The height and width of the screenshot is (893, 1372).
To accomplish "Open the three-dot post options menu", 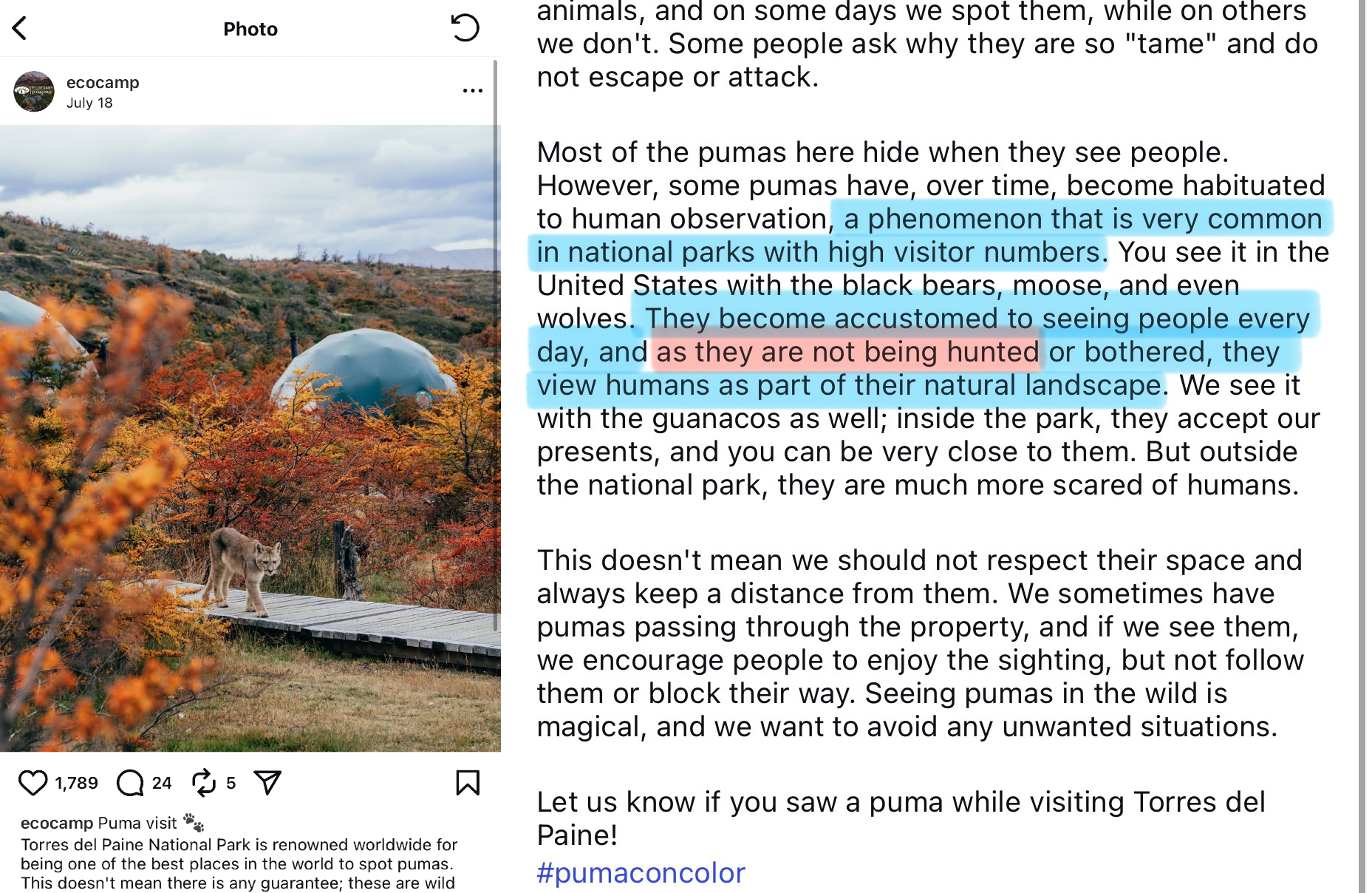I will click(x=472, y=90).
